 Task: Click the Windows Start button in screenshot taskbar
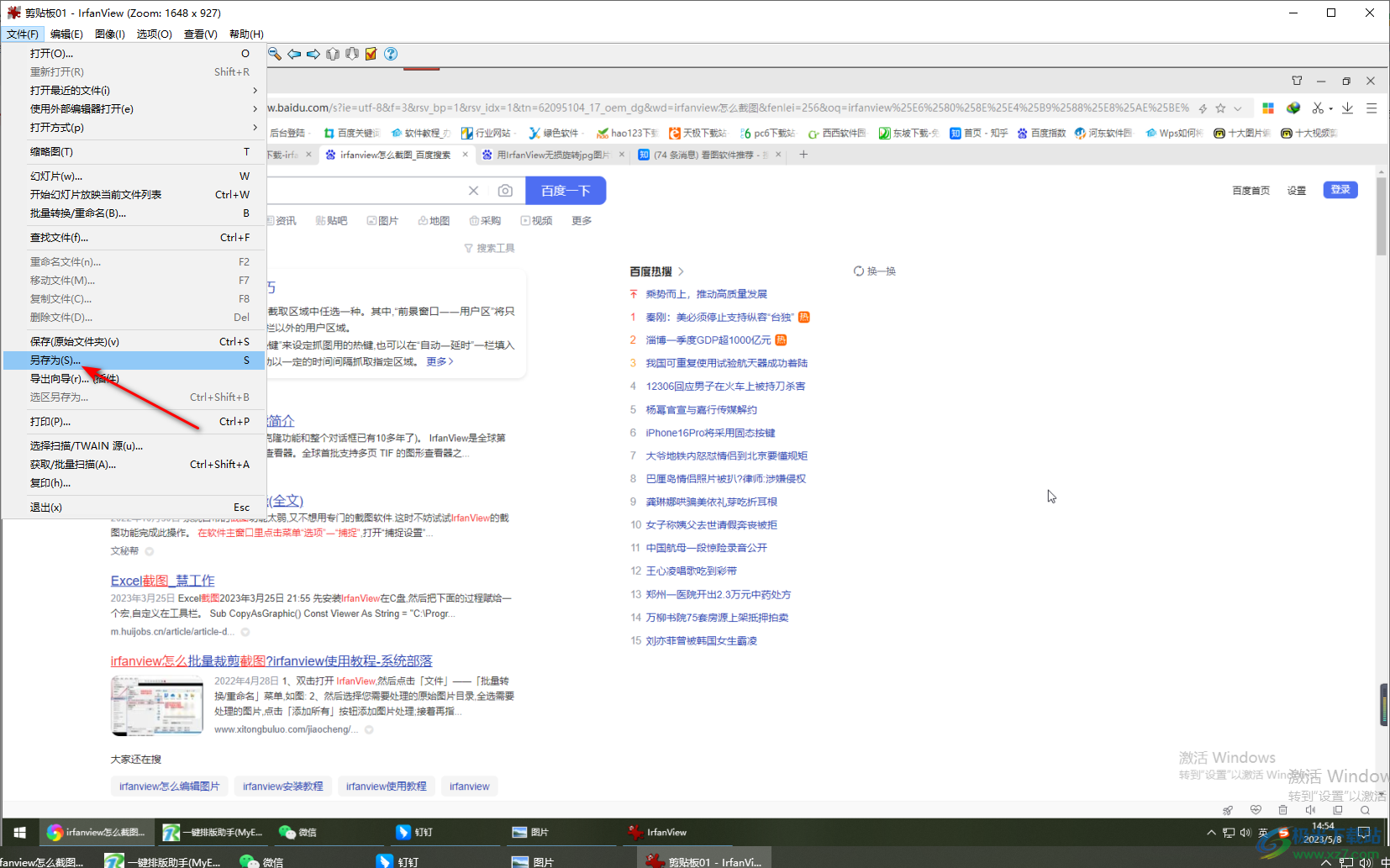click(x=19, y=832)
